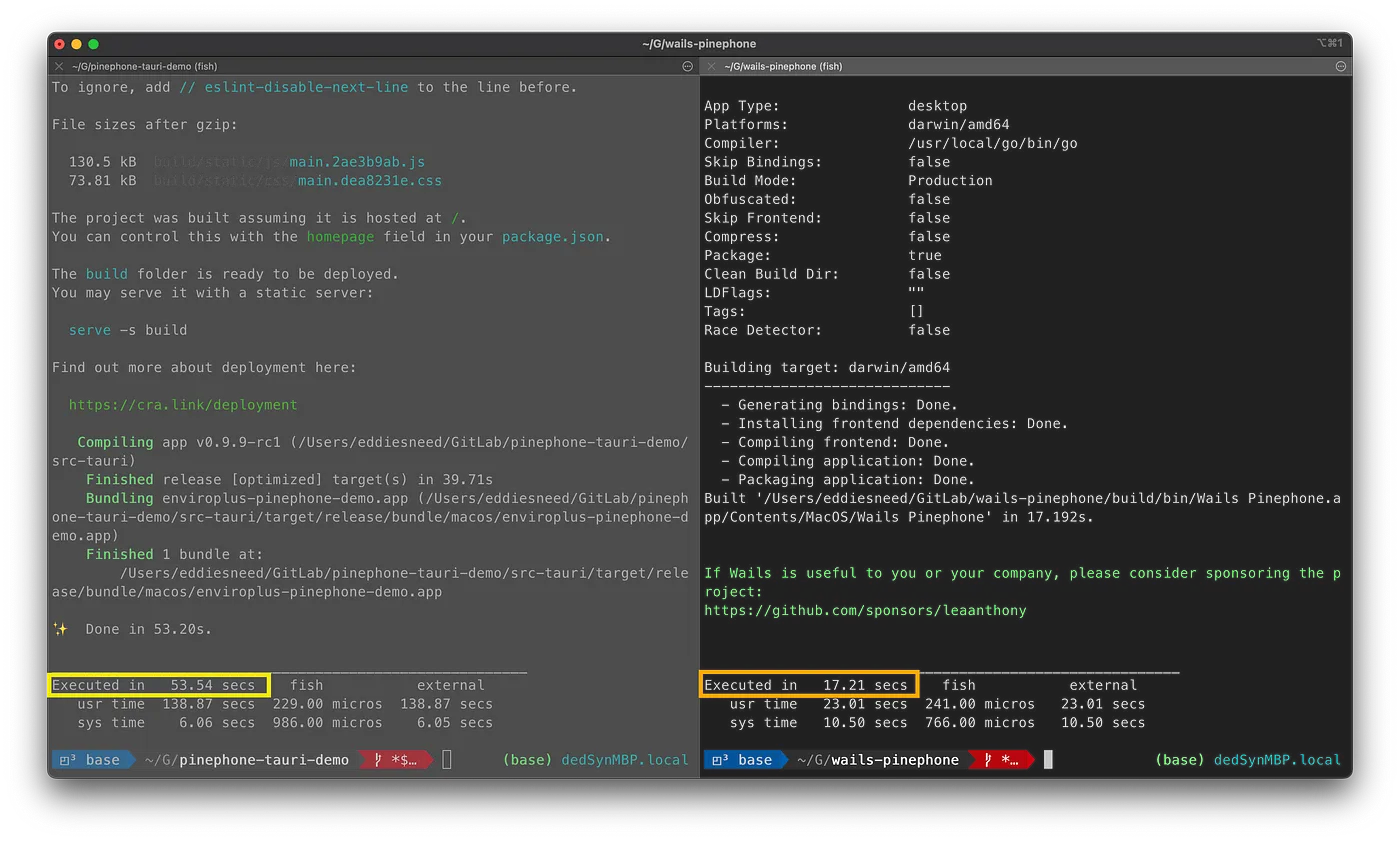Click the cursor block in left prompt
The height and width of the screenshot is (841, 1400).
pos(447,760)
